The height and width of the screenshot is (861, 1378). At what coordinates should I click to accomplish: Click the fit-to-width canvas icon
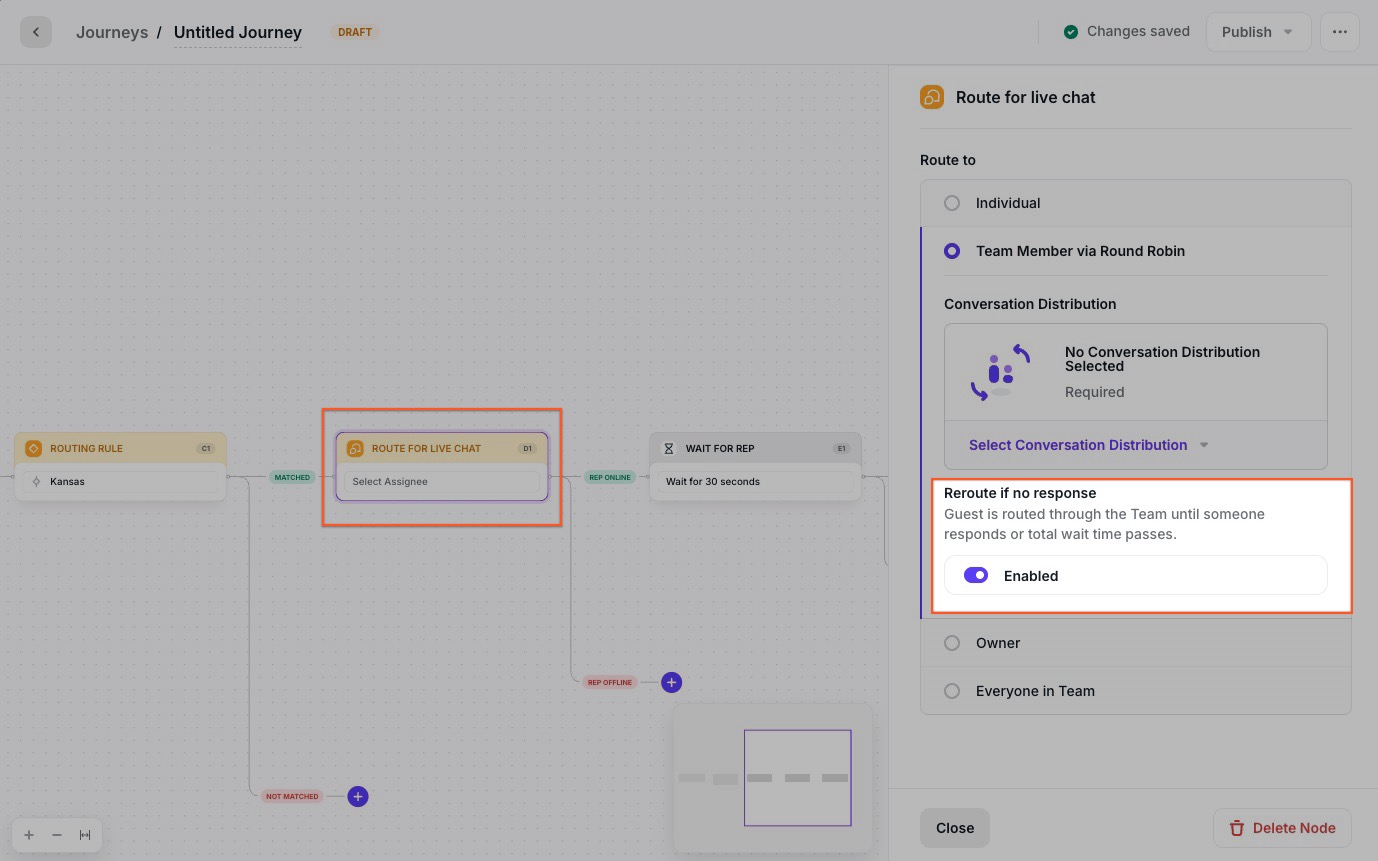85,835
